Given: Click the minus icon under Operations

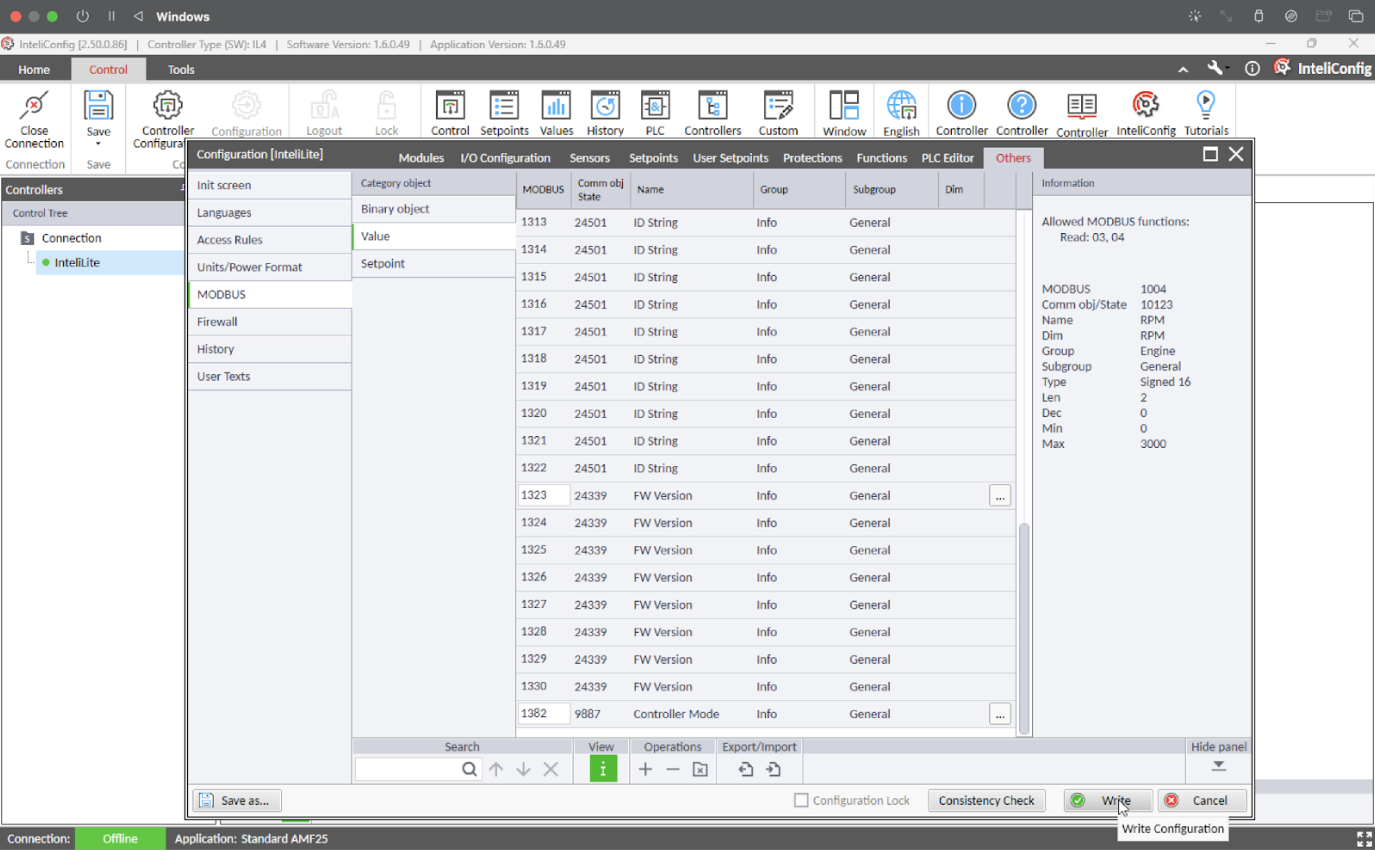Looking at the screenshot, I should tap(673, 769).
